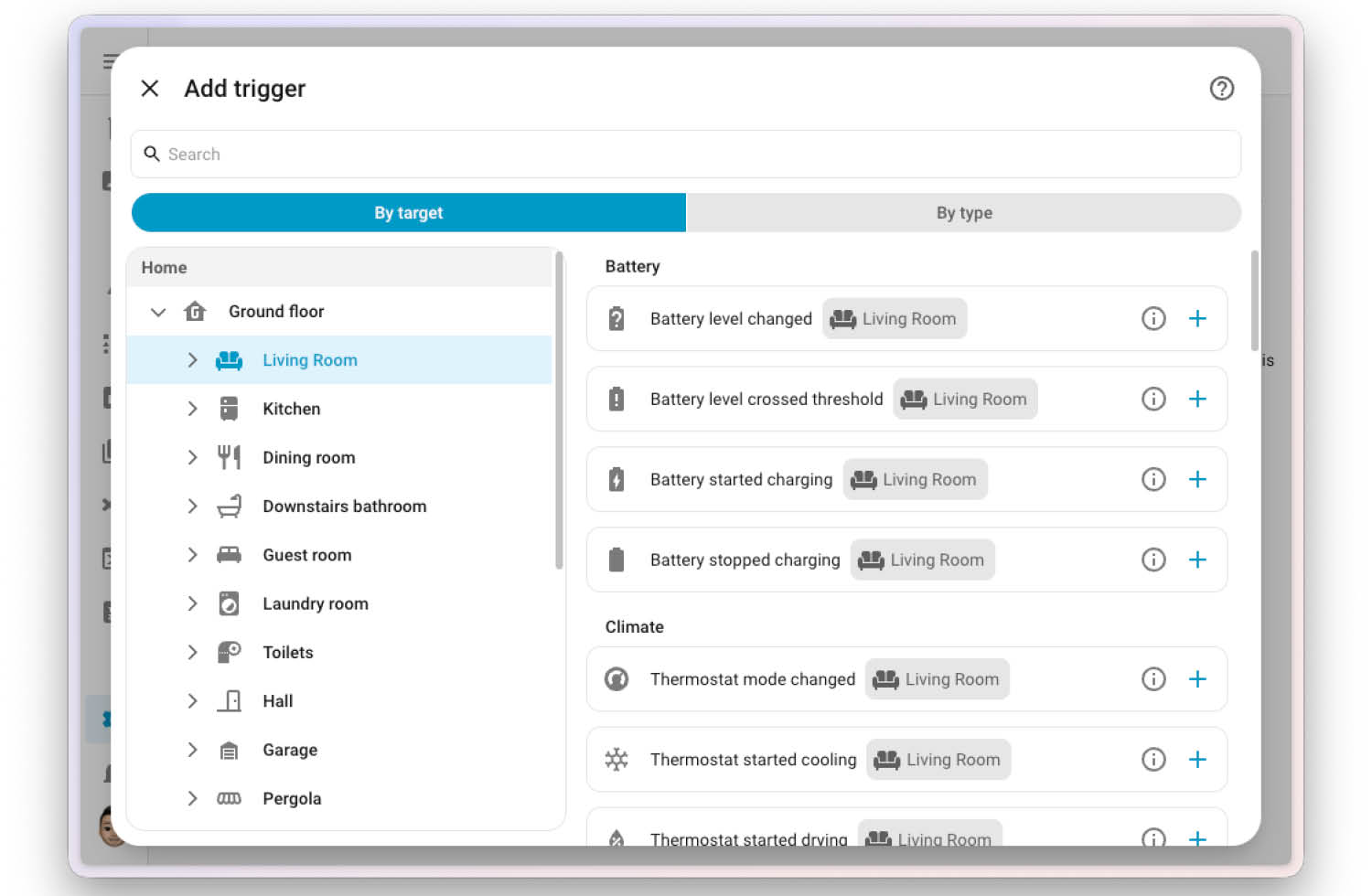Click the trigger list vertical scrollbar

(x=1254, y=301)
